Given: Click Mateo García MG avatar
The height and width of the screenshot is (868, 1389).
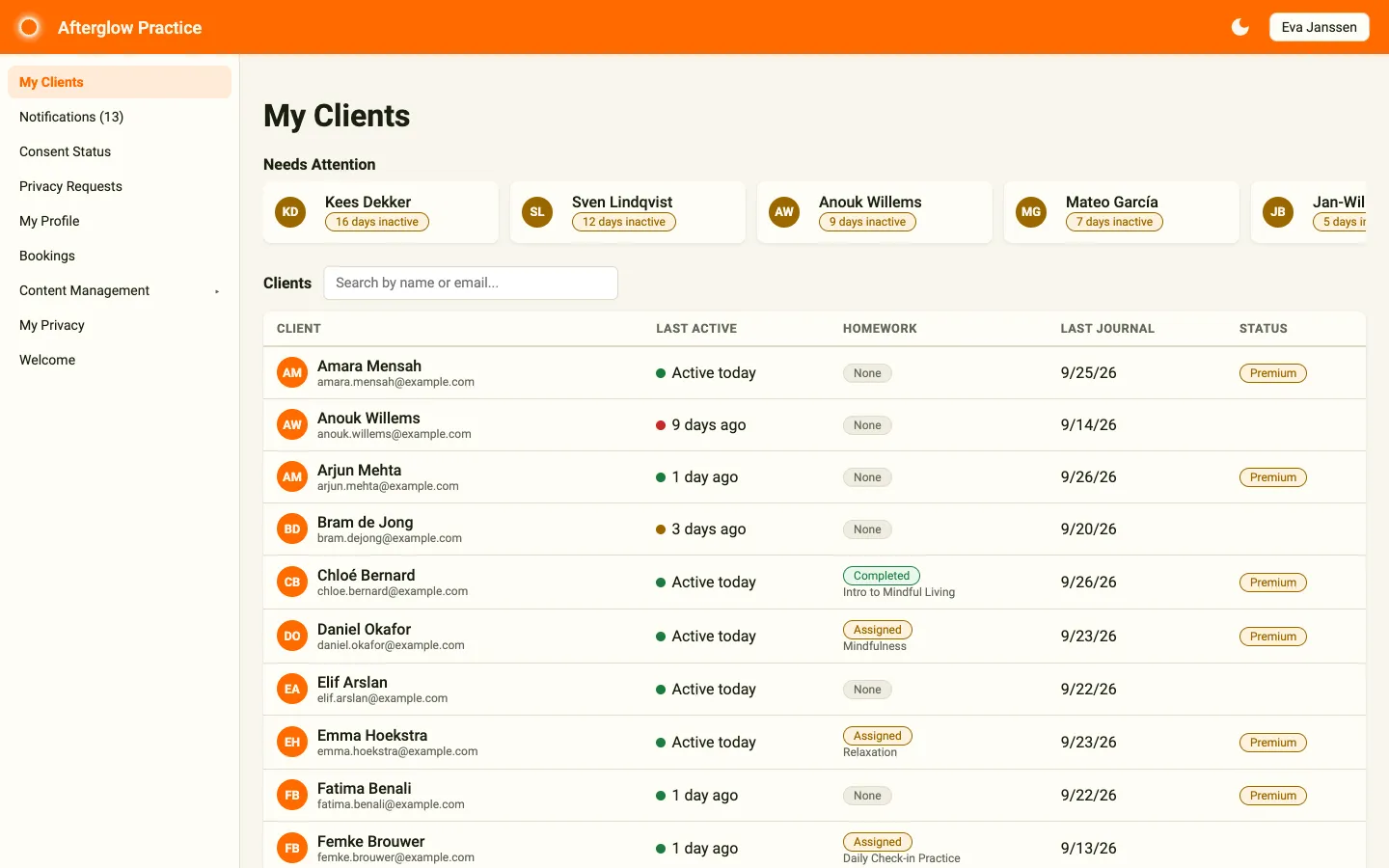Looking at the screenshot, I should [1031, 212].
